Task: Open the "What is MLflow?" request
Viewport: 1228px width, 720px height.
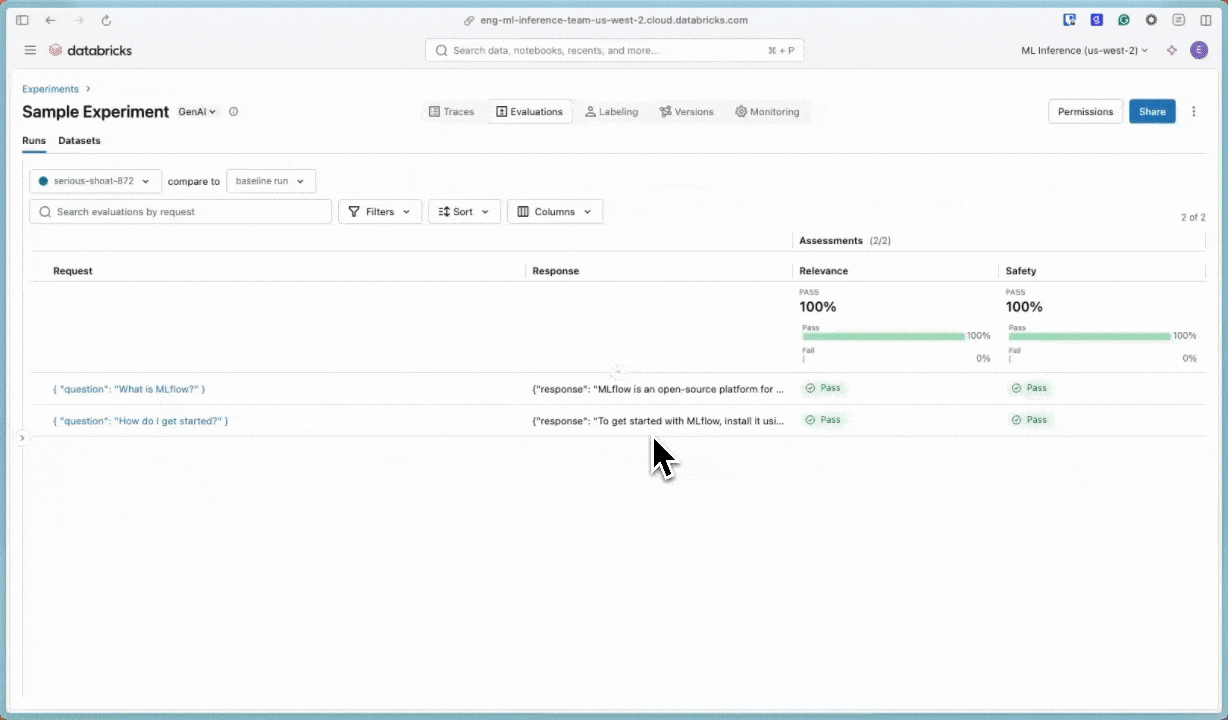Action: pyautogui.click(x=129, y=389)
